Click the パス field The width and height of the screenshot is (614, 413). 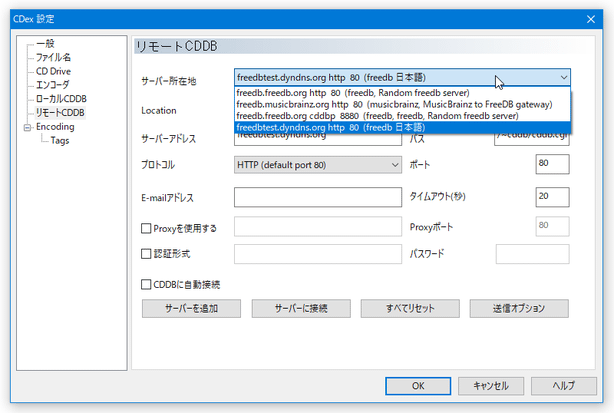pos(532,139)
